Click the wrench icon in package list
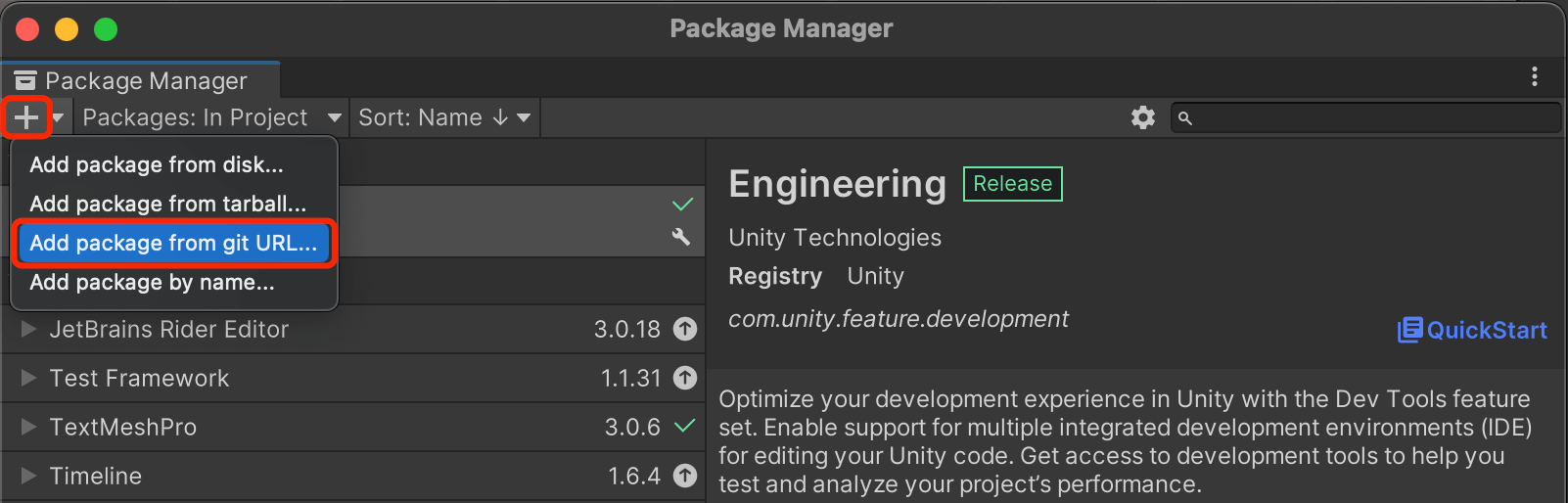Screen dimensions: 1568x503 point(681,236)
